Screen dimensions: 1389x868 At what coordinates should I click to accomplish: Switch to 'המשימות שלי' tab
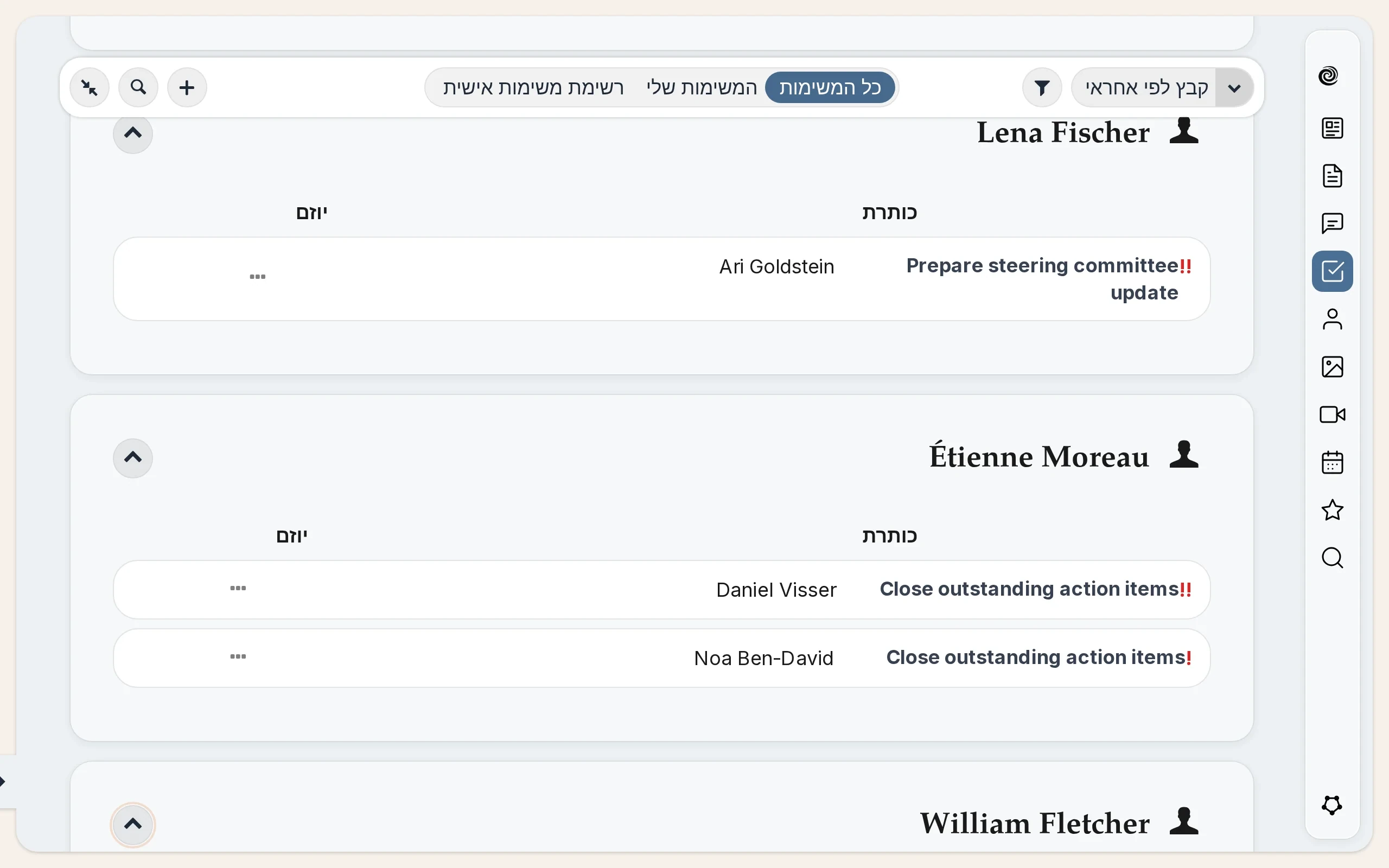(x=702, y=87)
